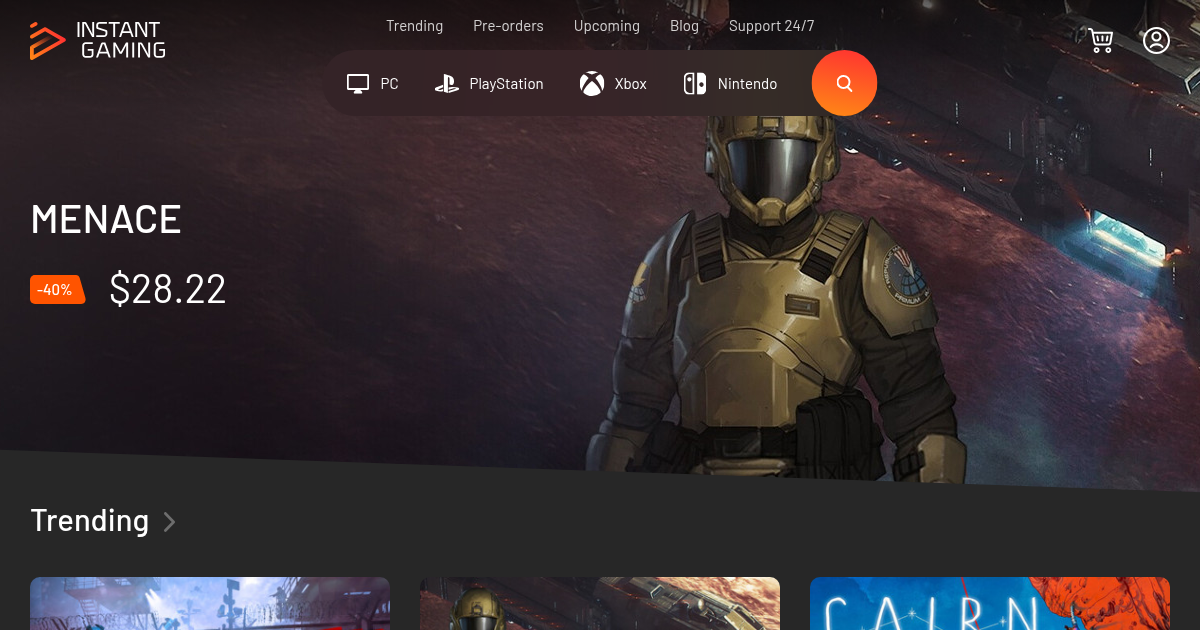Open the Trending menu item
1200x630 pixels.
pos(414,25)
